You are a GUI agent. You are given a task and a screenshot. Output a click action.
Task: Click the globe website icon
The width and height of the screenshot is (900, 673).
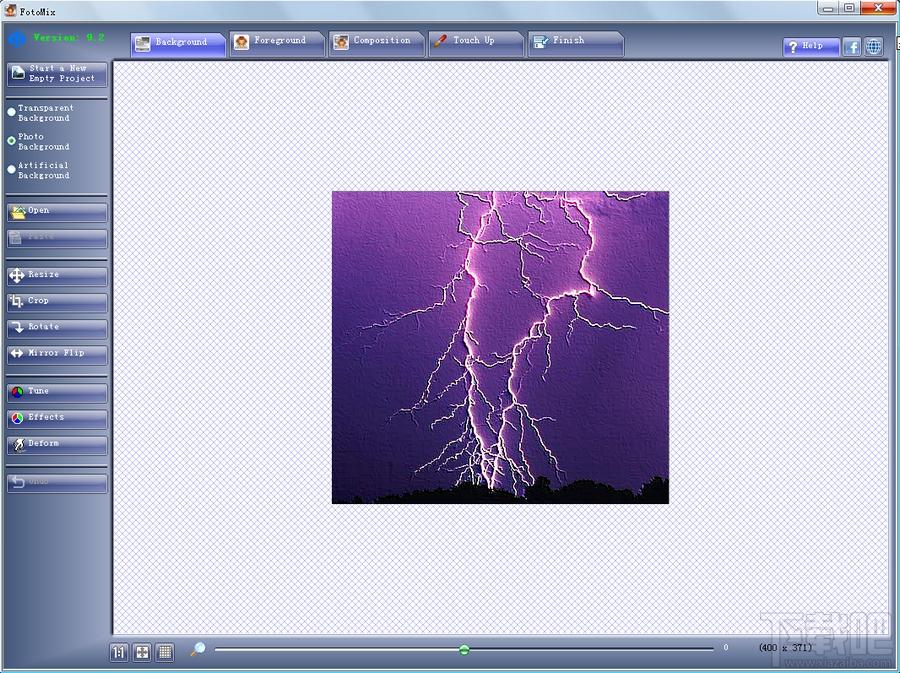coord(874,46)
